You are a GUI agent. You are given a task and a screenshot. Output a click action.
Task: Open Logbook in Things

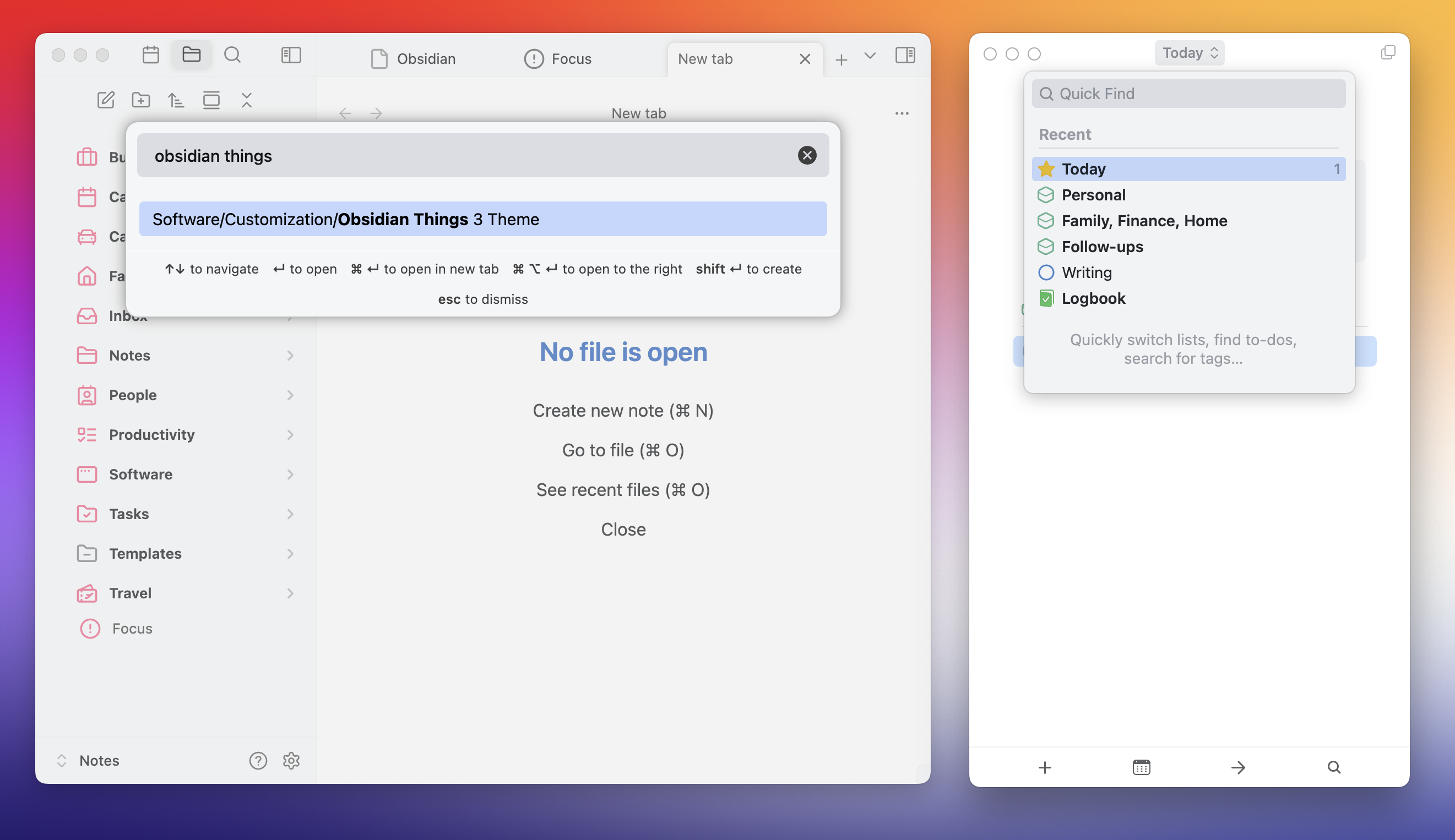(1189, 299)
